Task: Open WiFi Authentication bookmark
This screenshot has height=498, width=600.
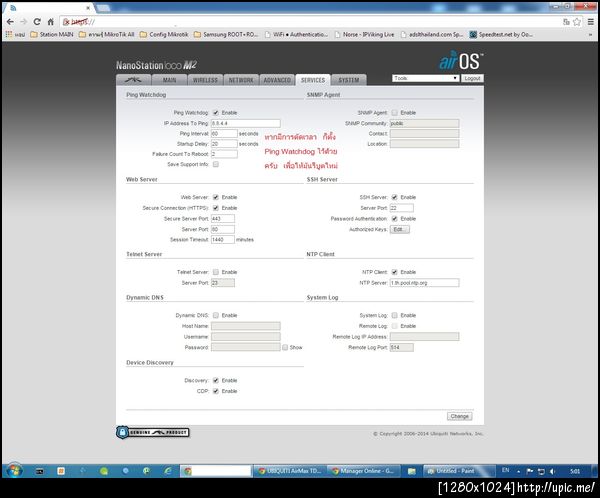Action: [x=296, y=34]
